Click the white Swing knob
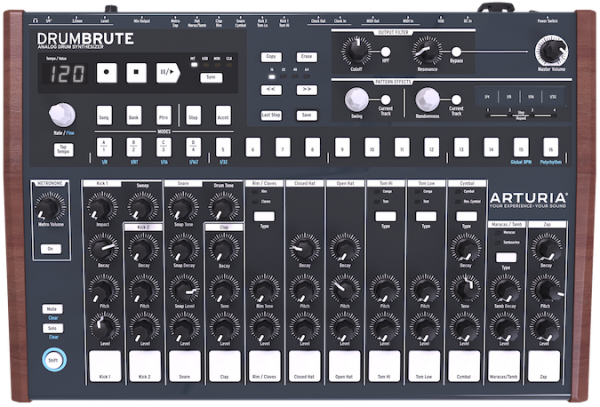Viewport: 600px width, 407px height. [356, 99]
